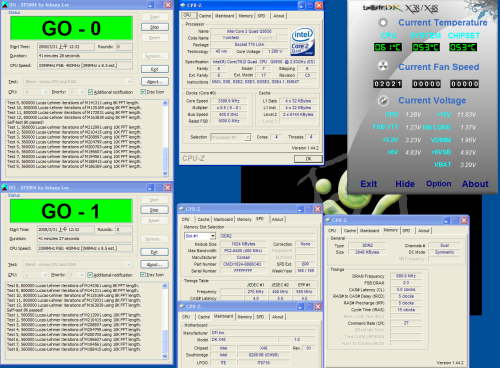Open the CPU dropdown in GO - 0 window
The image size is (500, 368).
45,92
